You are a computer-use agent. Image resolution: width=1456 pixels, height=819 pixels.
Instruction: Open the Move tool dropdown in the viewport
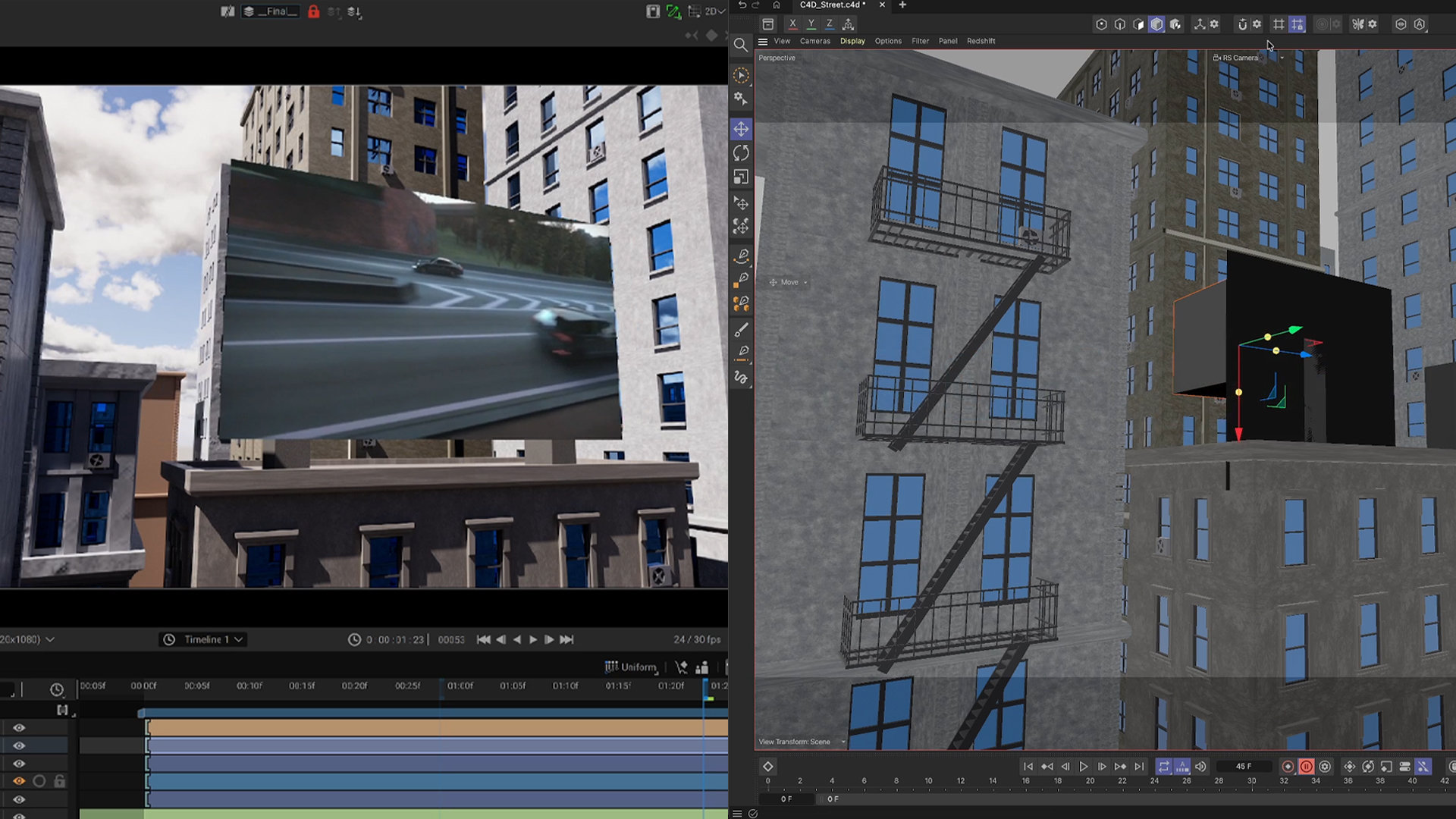[805, 282]
